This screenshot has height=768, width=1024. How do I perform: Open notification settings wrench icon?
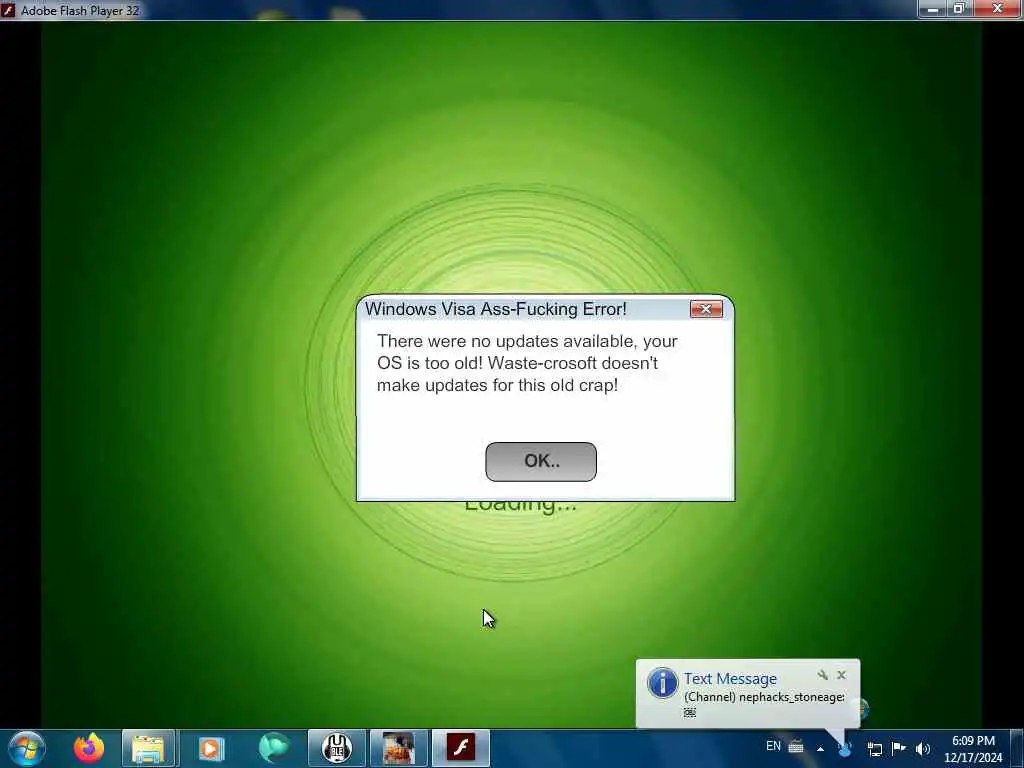(823, 675)
